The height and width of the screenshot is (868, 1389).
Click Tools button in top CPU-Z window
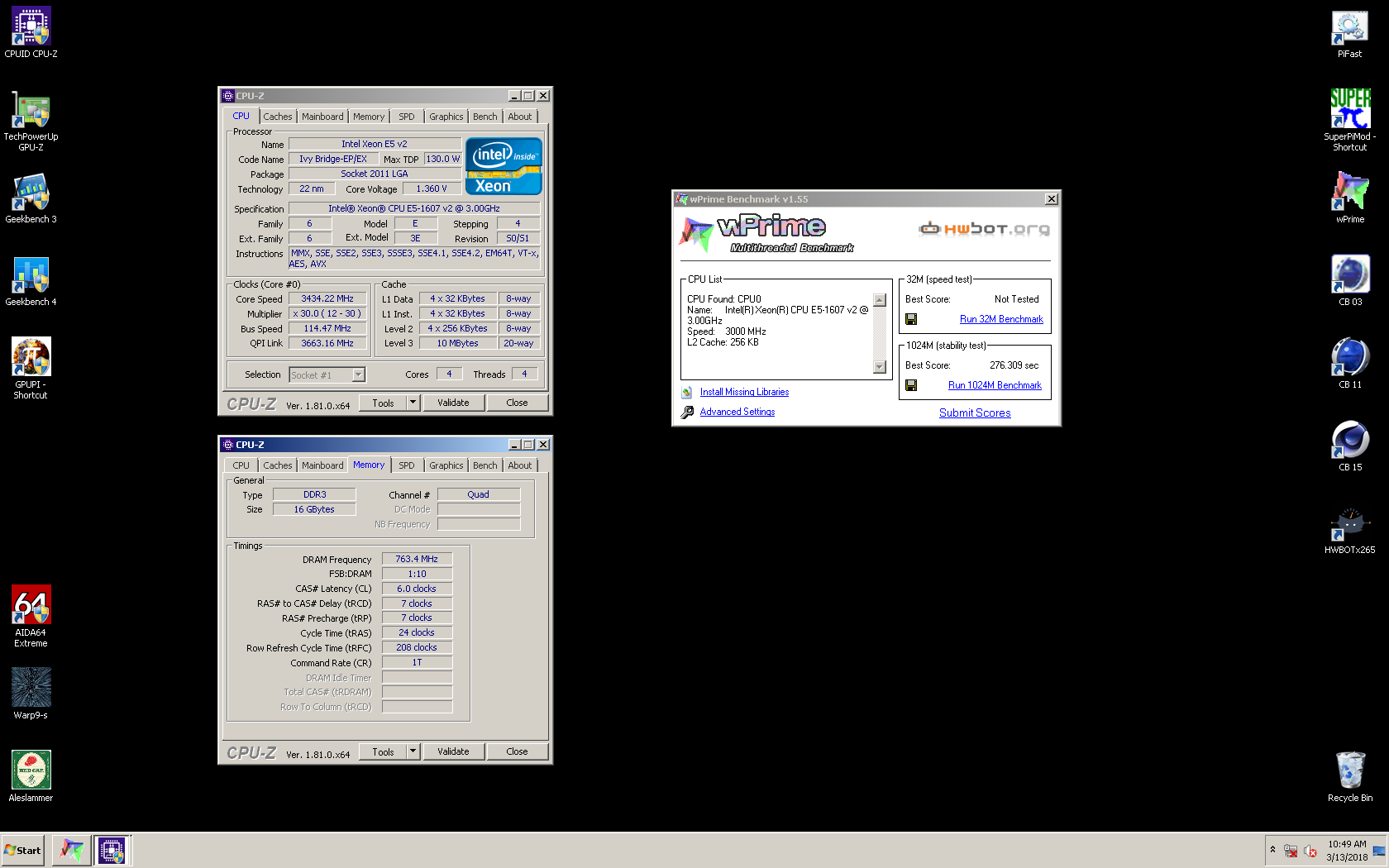383,403
